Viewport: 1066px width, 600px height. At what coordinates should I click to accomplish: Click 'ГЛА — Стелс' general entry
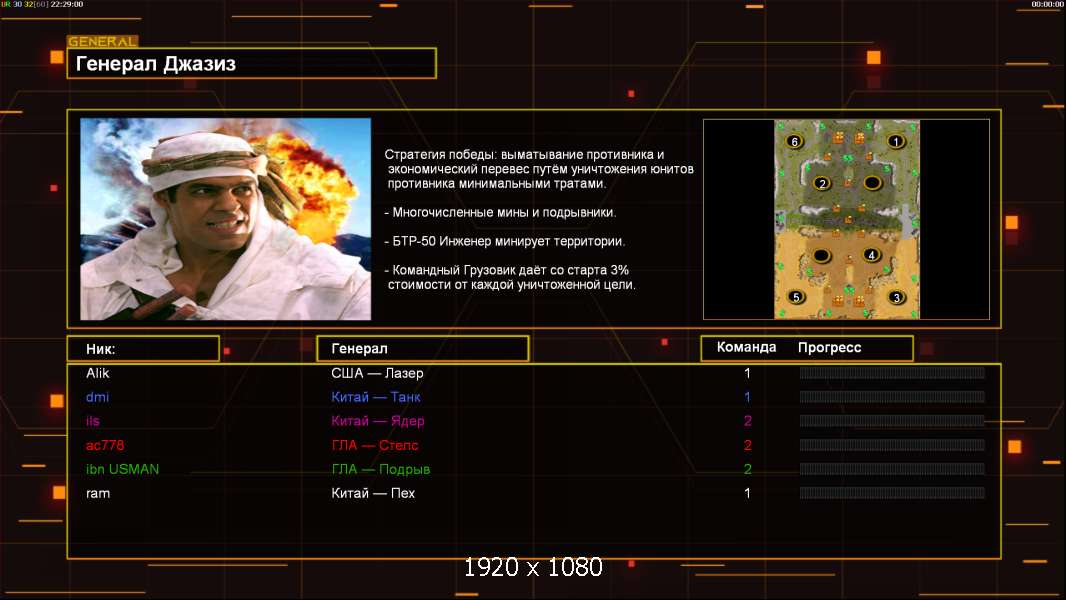pyautogui.click(x=375, y=445)
